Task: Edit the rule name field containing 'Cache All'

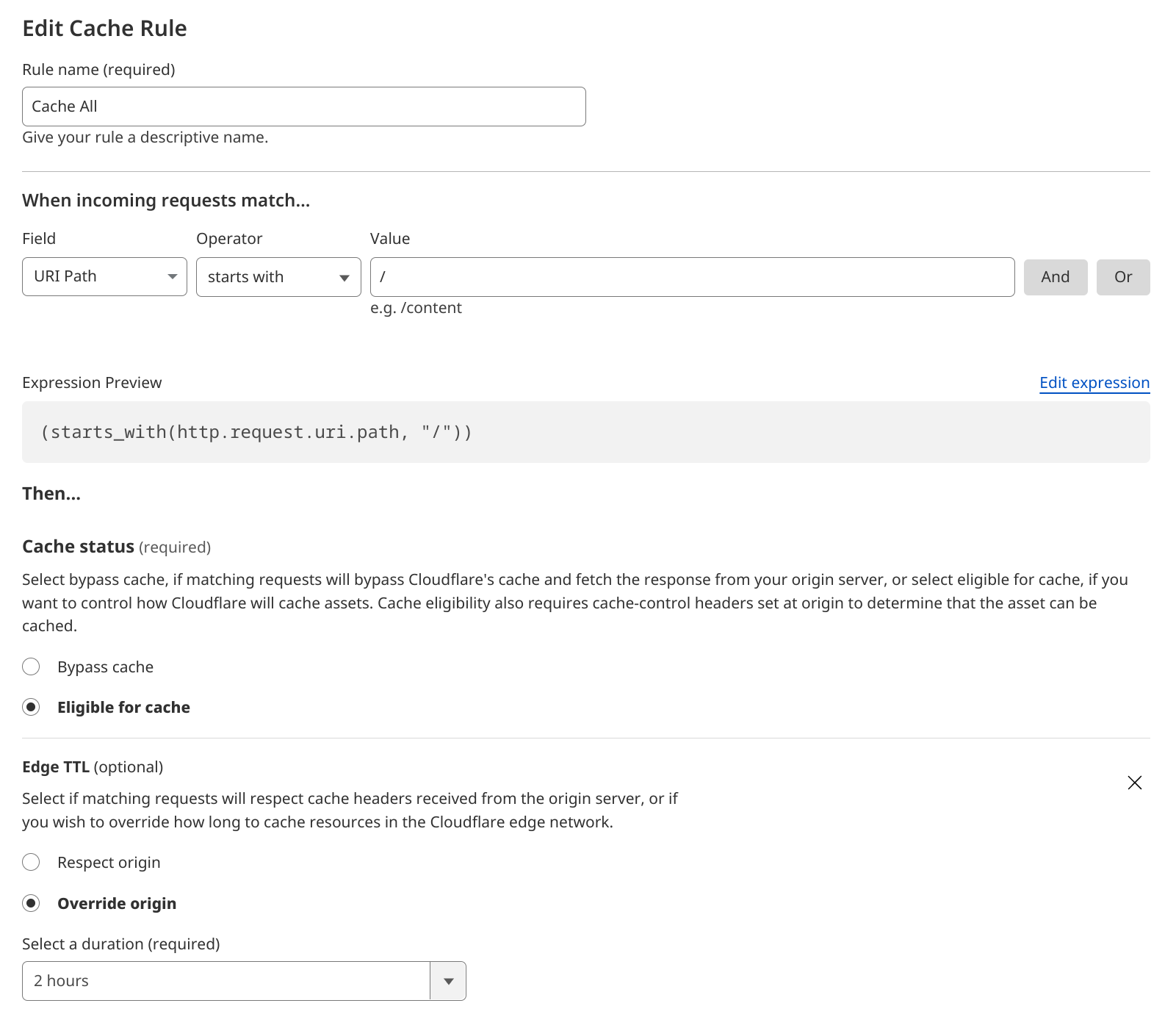Action: click(303, 106)
